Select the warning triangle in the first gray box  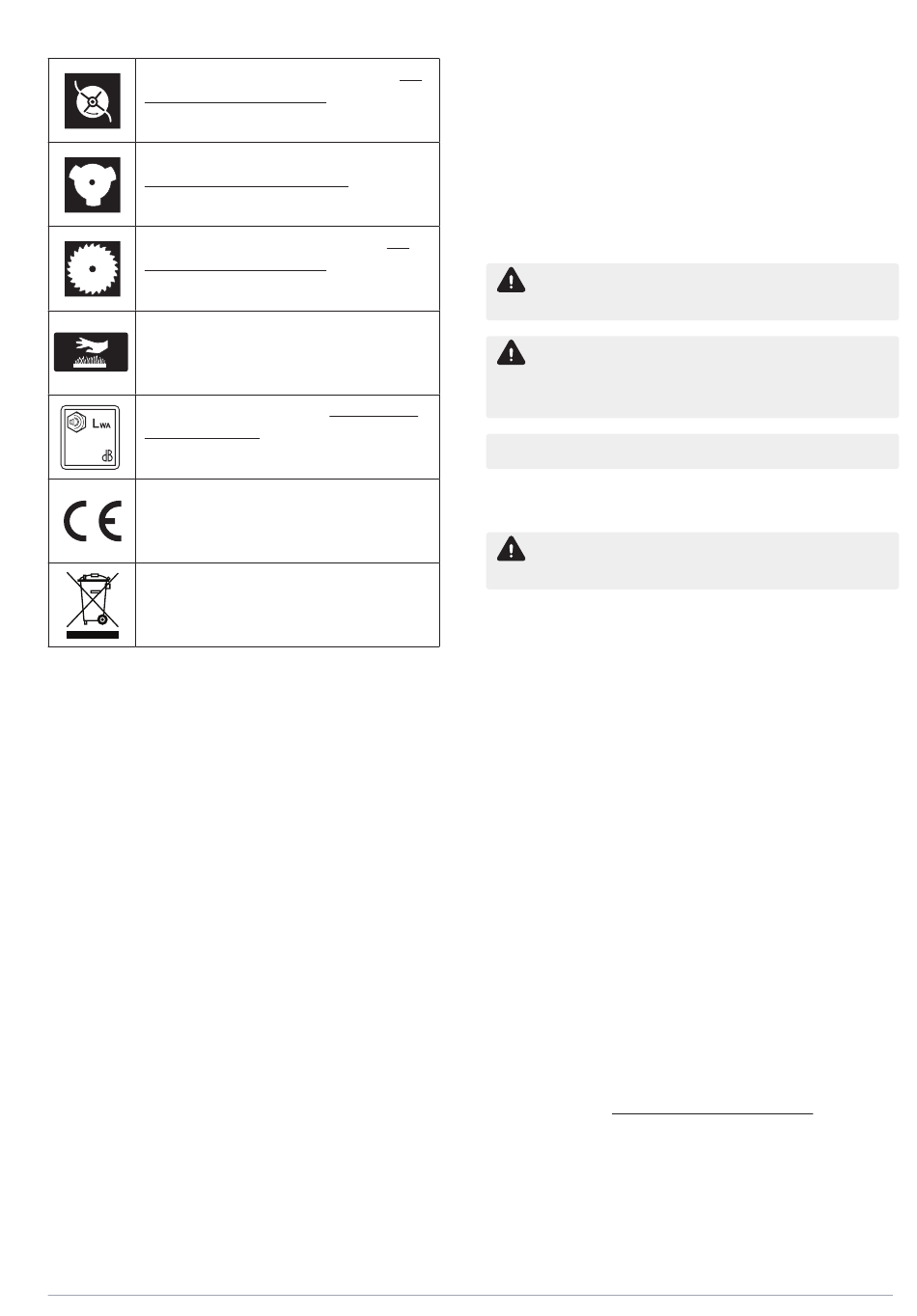pyautogui.click(x=511, y=280)
